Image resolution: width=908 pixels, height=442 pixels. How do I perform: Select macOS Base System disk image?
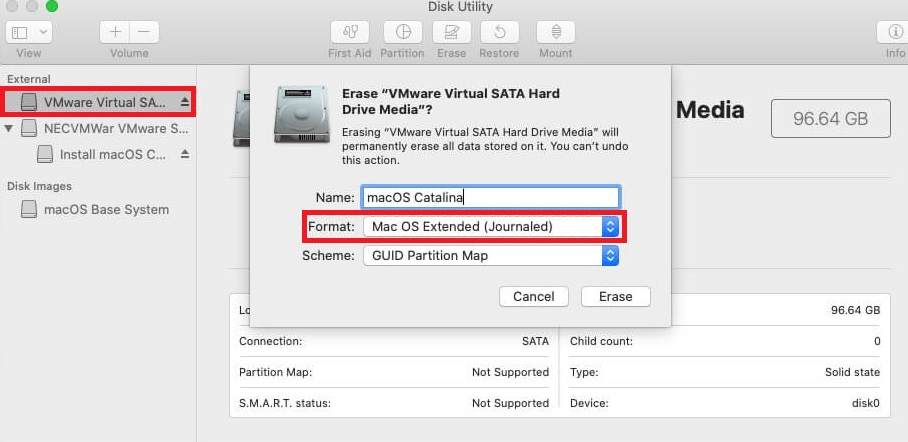[x=106, y=210]
